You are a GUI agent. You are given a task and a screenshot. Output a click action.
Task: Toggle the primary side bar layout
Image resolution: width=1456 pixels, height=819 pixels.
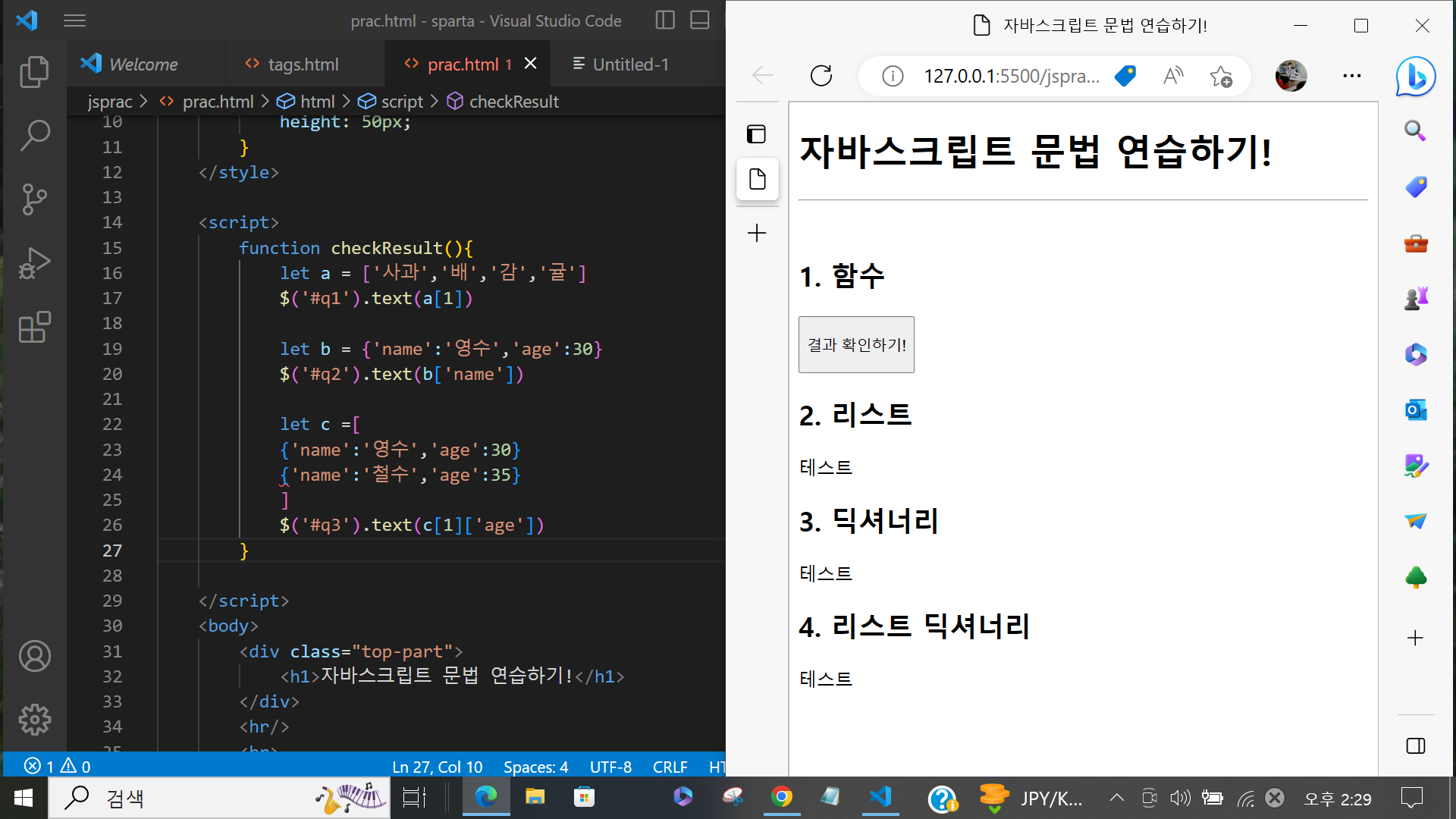tap(665, 20)
